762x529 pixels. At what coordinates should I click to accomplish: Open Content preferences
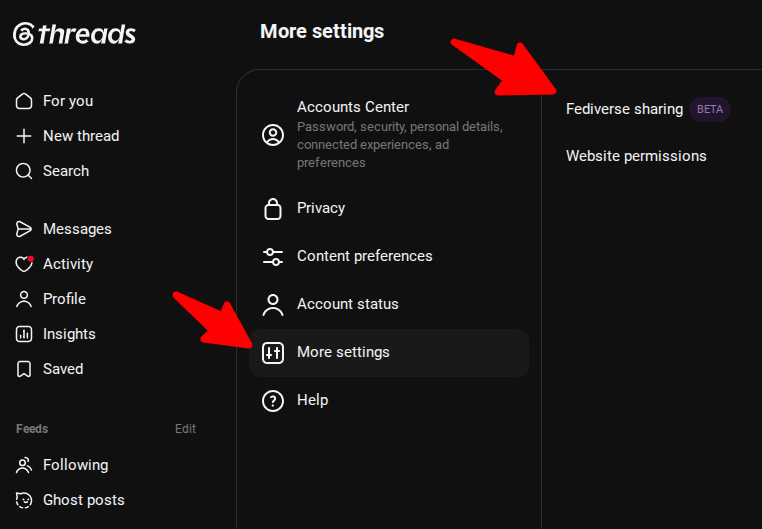coord(389,256)
